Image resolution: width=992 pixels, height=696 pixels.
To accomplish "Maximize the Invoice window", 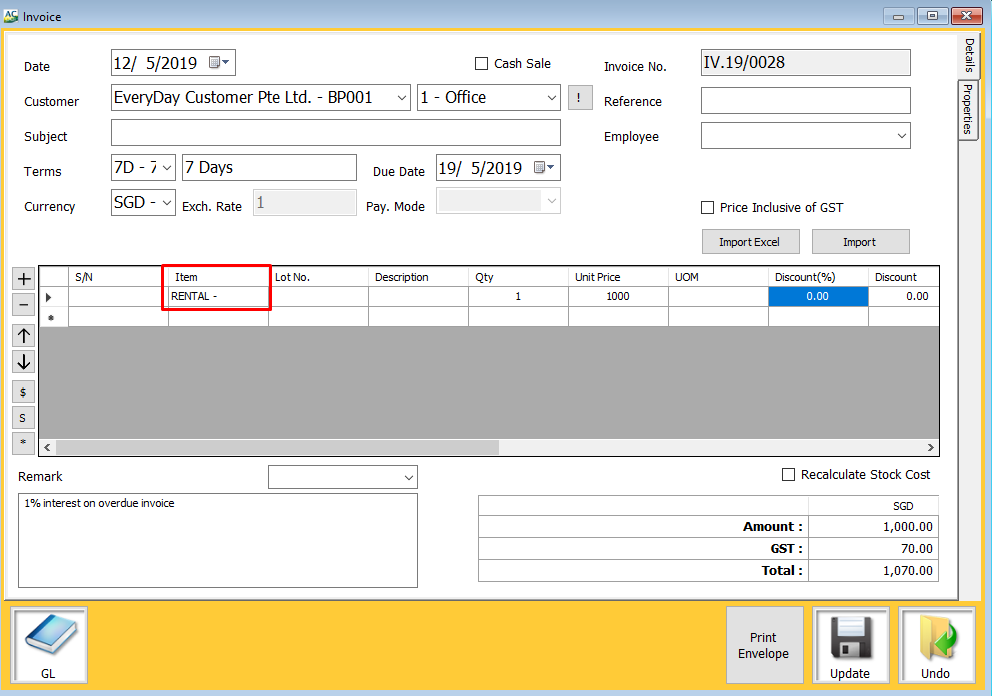I will (933, 16).
